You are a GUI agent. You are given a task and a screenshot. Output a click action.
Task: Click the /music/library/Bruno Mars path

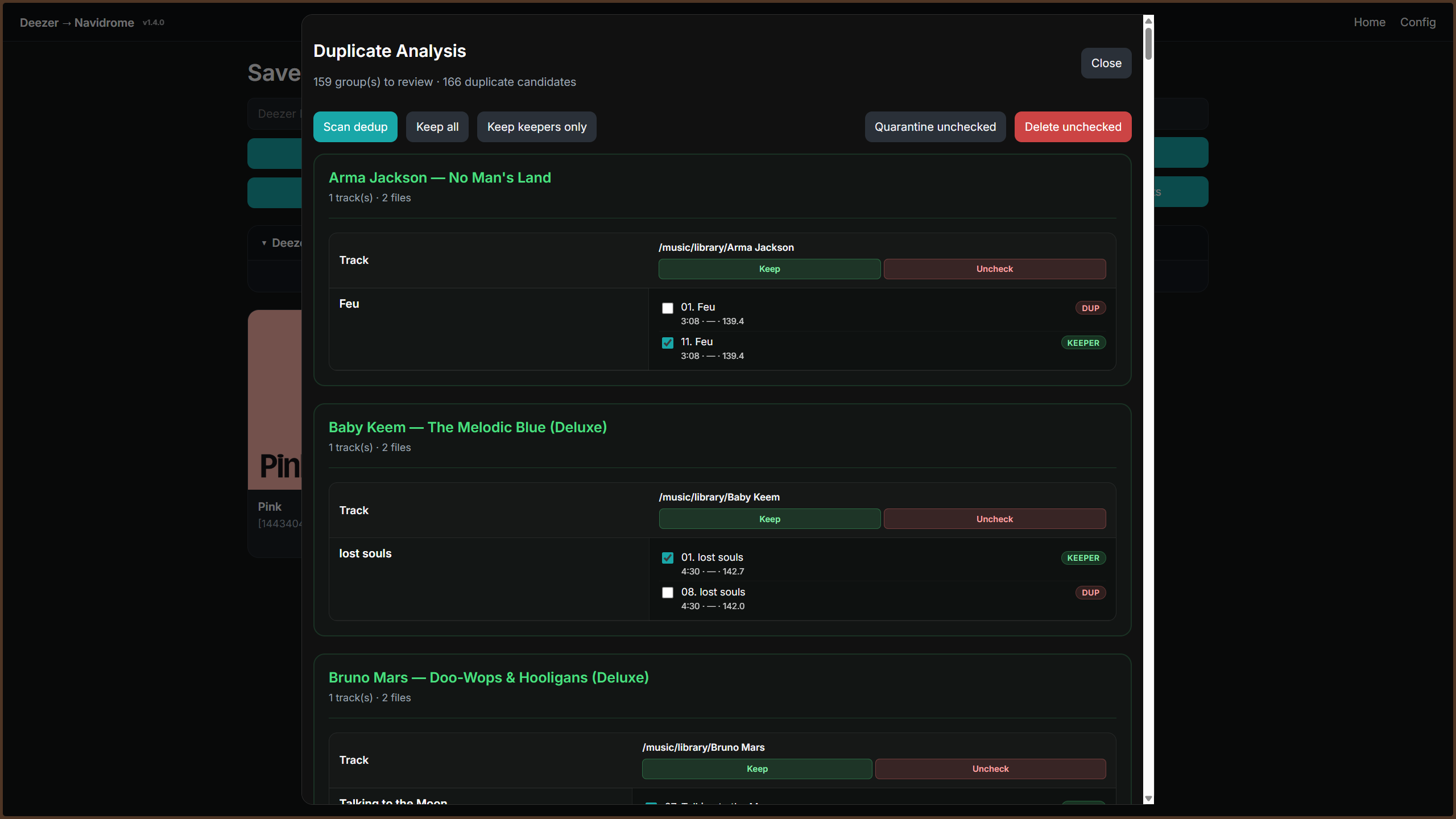click(x=704, y=747)
